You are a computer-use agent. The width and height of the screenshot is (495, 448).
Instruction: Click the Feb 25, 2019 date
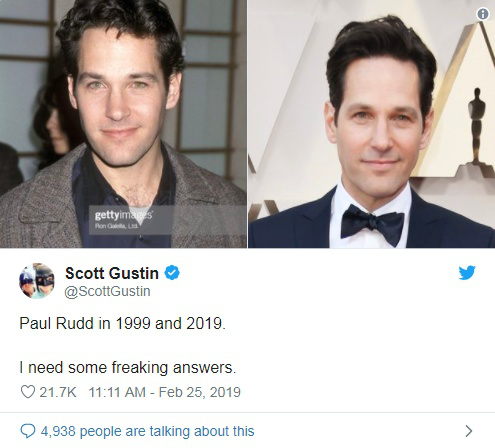[x=199, y=392]
